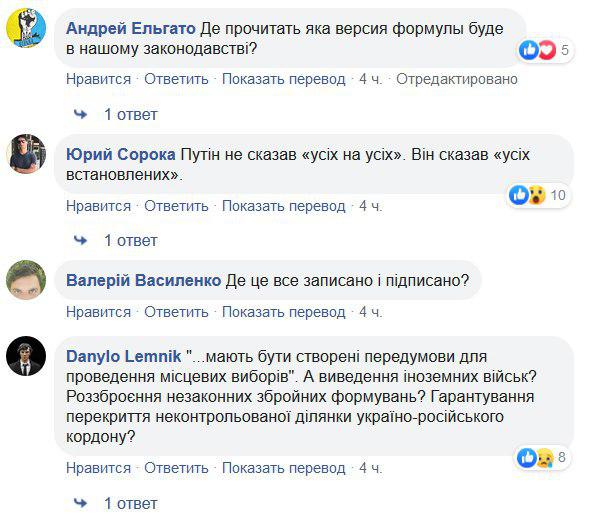Click Danylo Lemnik's profile avatar
The width and height of the screenshot is (615, 518).
click(x=27, y=356)
